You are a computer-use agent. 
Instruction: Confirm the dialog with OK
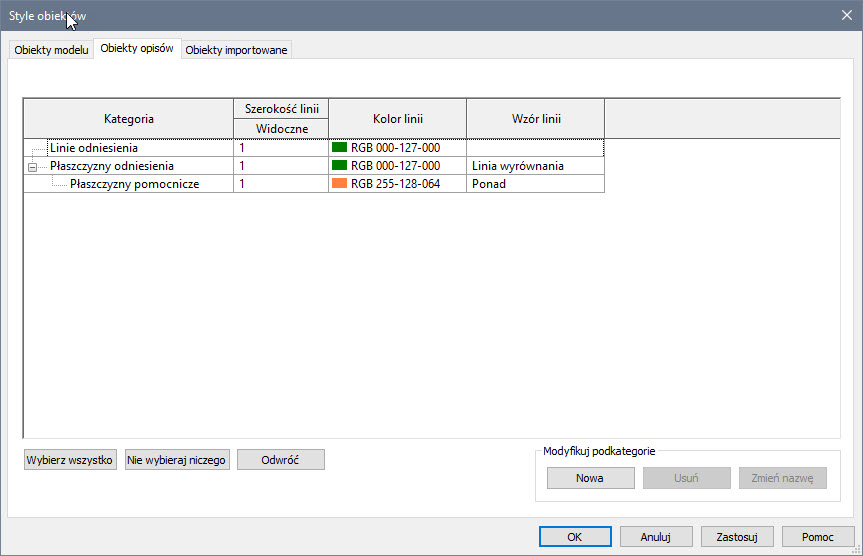click(574, 536)
